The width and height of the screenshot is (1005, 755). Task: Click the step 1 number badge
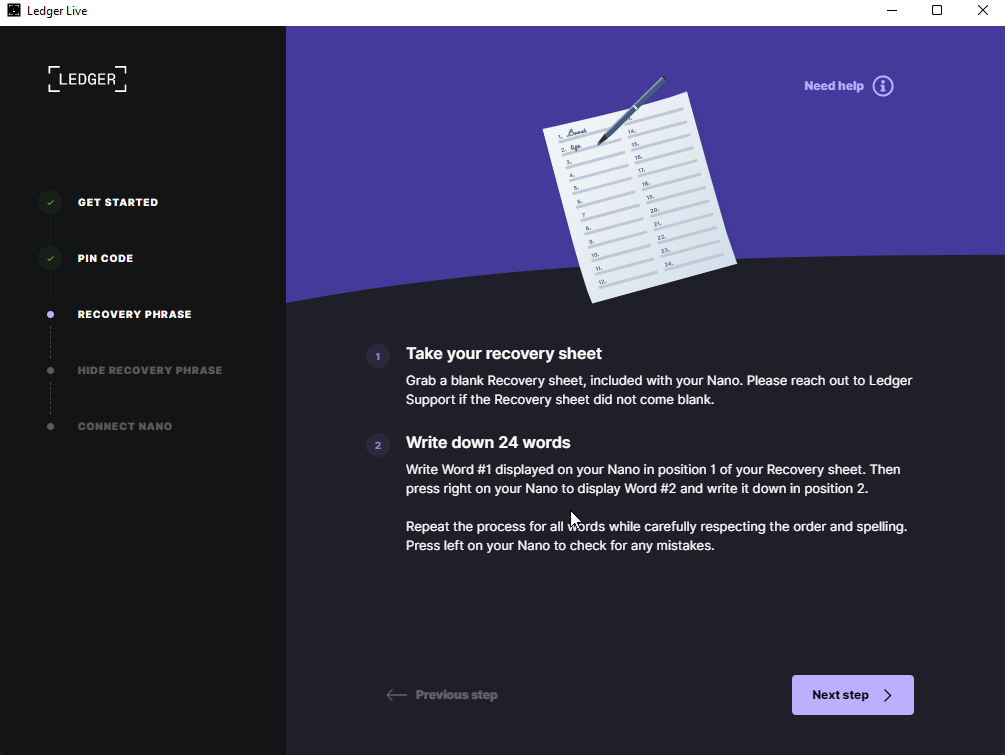tap(378, 356)
